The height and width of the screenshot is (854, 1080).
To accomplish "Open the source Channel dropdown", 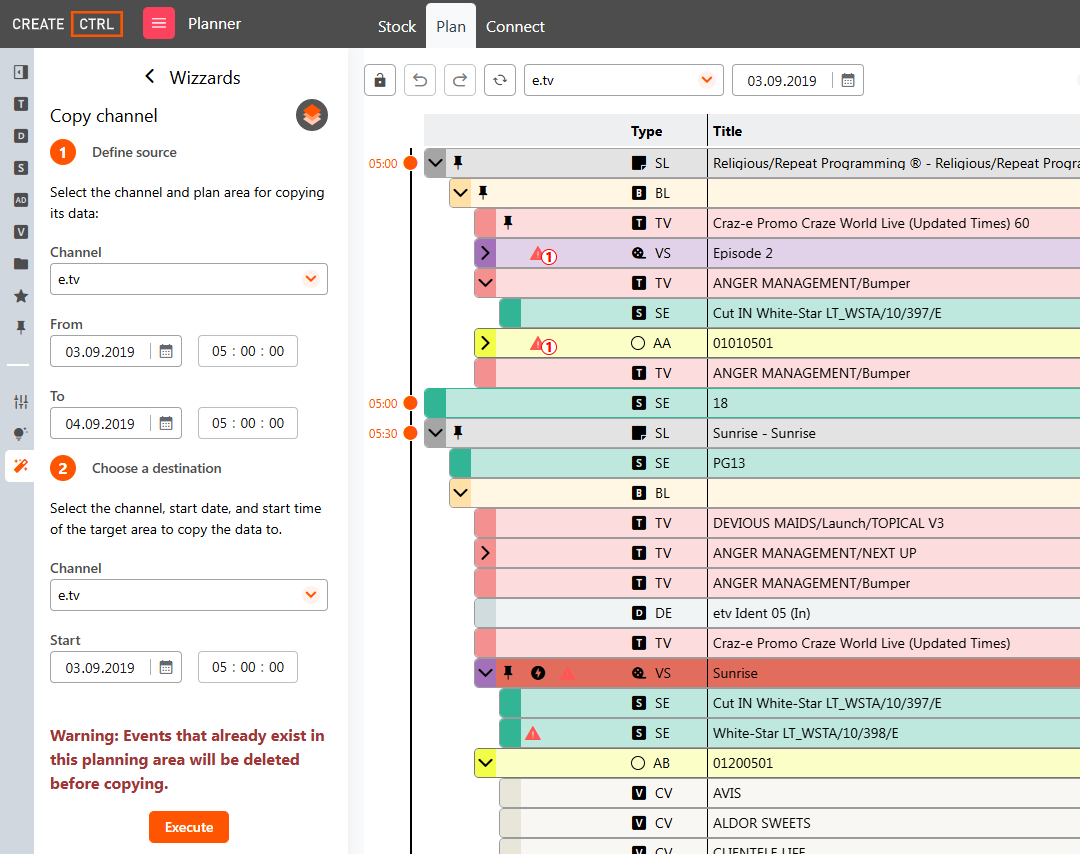I will pyautogui.click(x=189, y=279).
